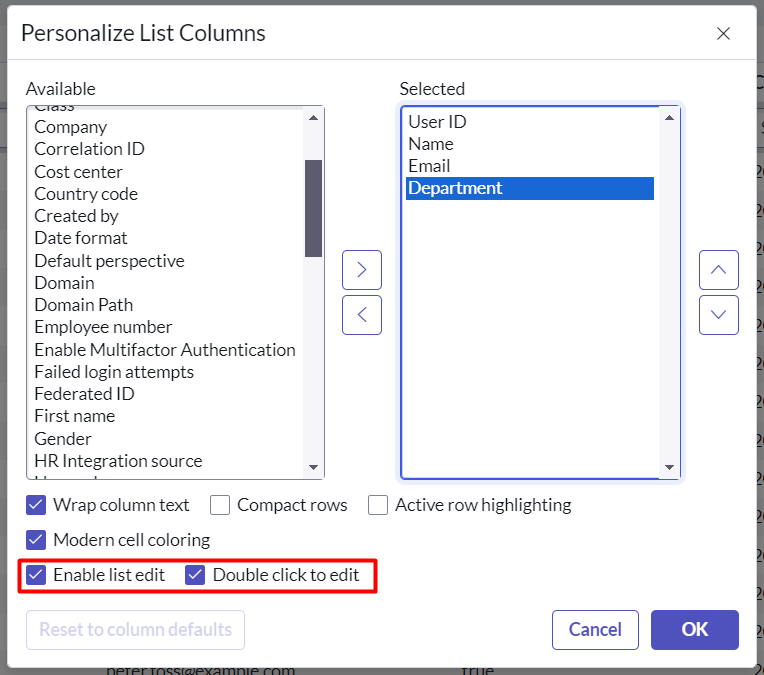Viewport: 764px width, 675px height.
Task: Select Employee number in Available list
Action: tap(103, 327)
